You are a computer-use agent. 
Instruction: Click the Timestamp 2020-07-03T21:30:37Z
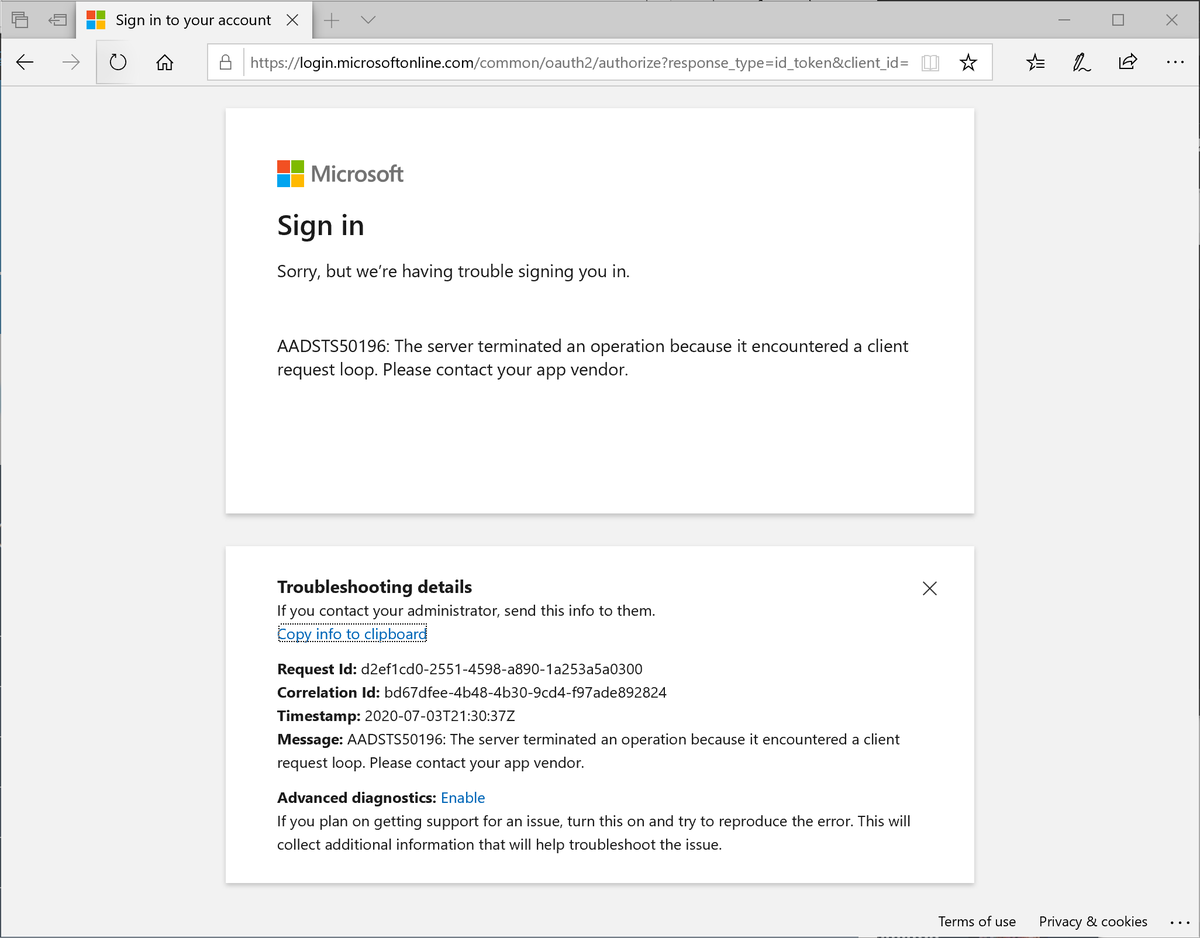tap(440, 716)
